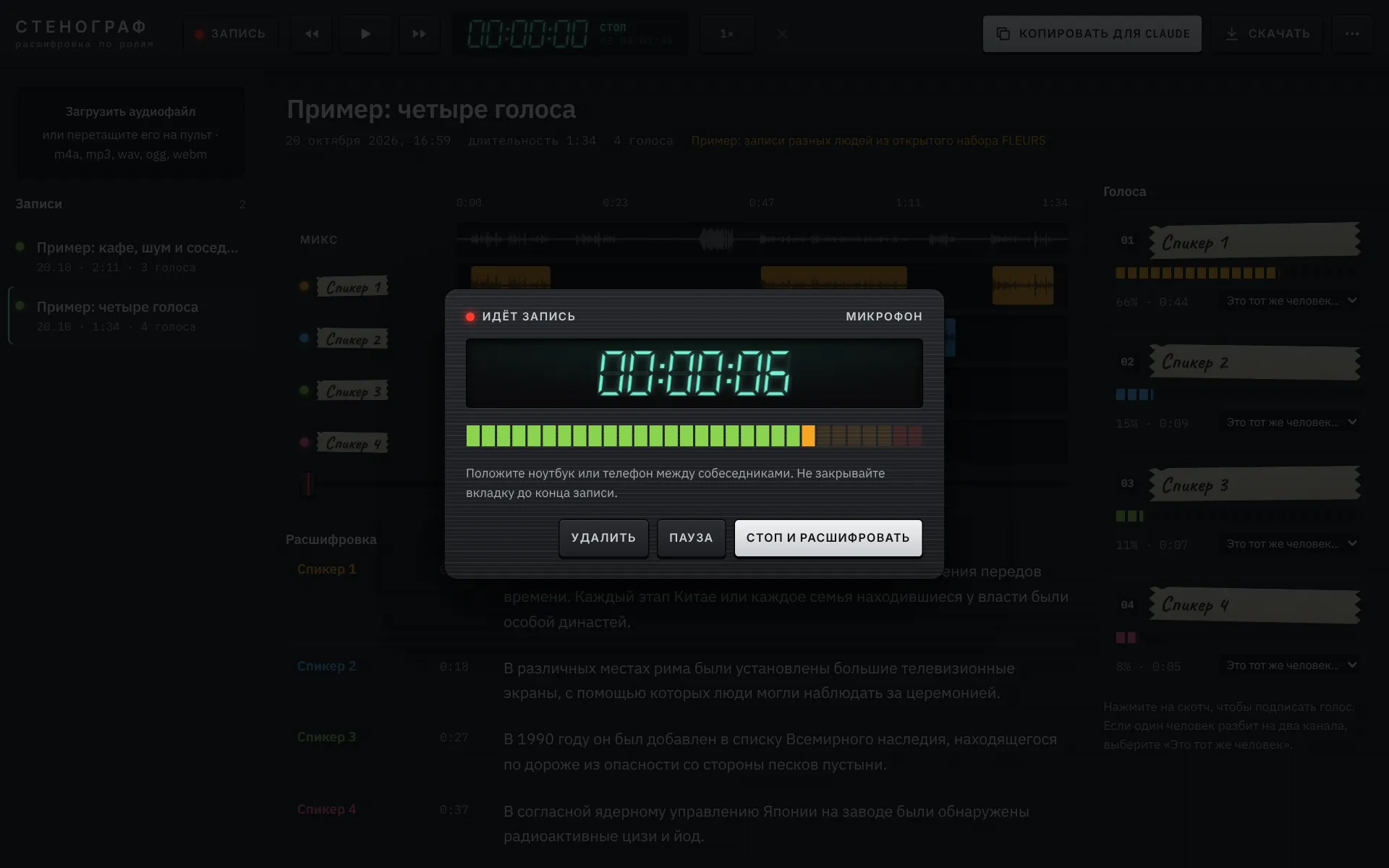Click the Стенограф app logo
The width and height of the screenshot is (1389, 868).
(85, 33)
